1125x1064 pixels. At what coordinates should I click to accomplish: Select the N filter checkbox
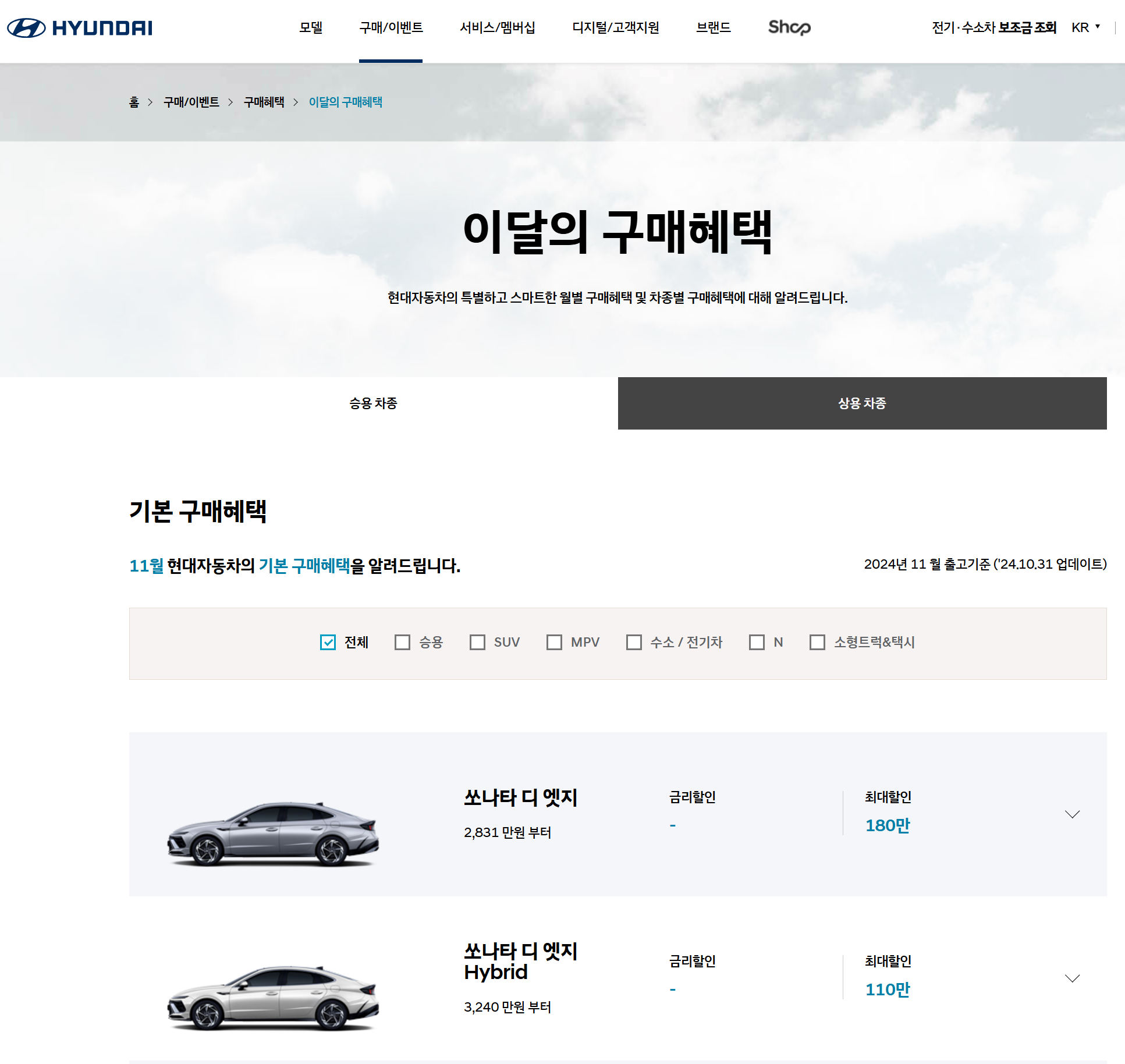point(756,642)
